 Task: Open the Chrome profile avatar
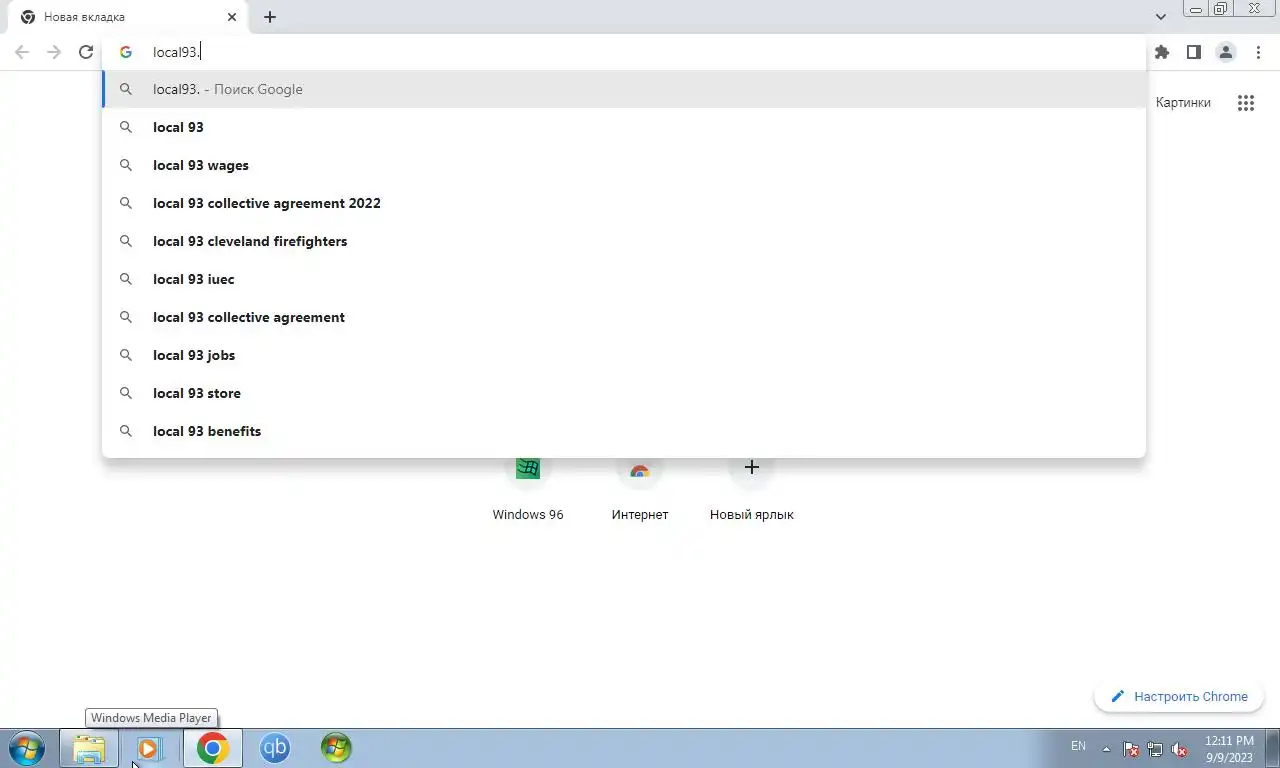1226,52
